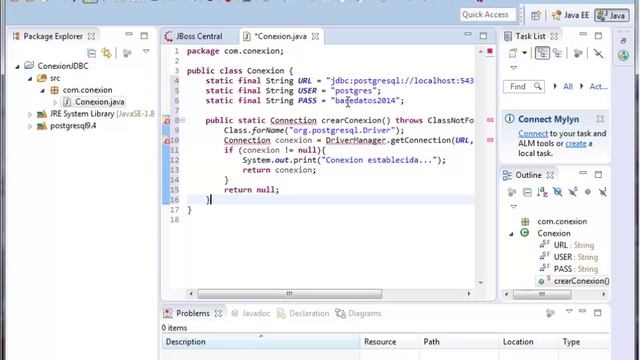Toggle Hide Local Types in Outline
The image size is (640, 360).
[x=603, y=192]
